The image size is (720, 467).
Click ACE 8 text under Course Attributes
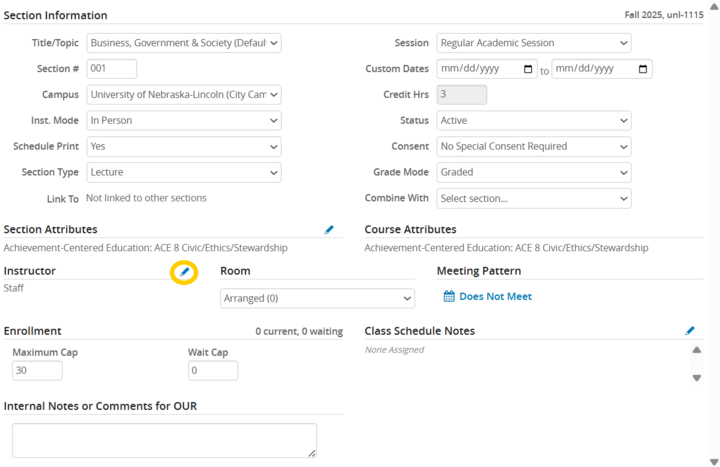[506, 248]
